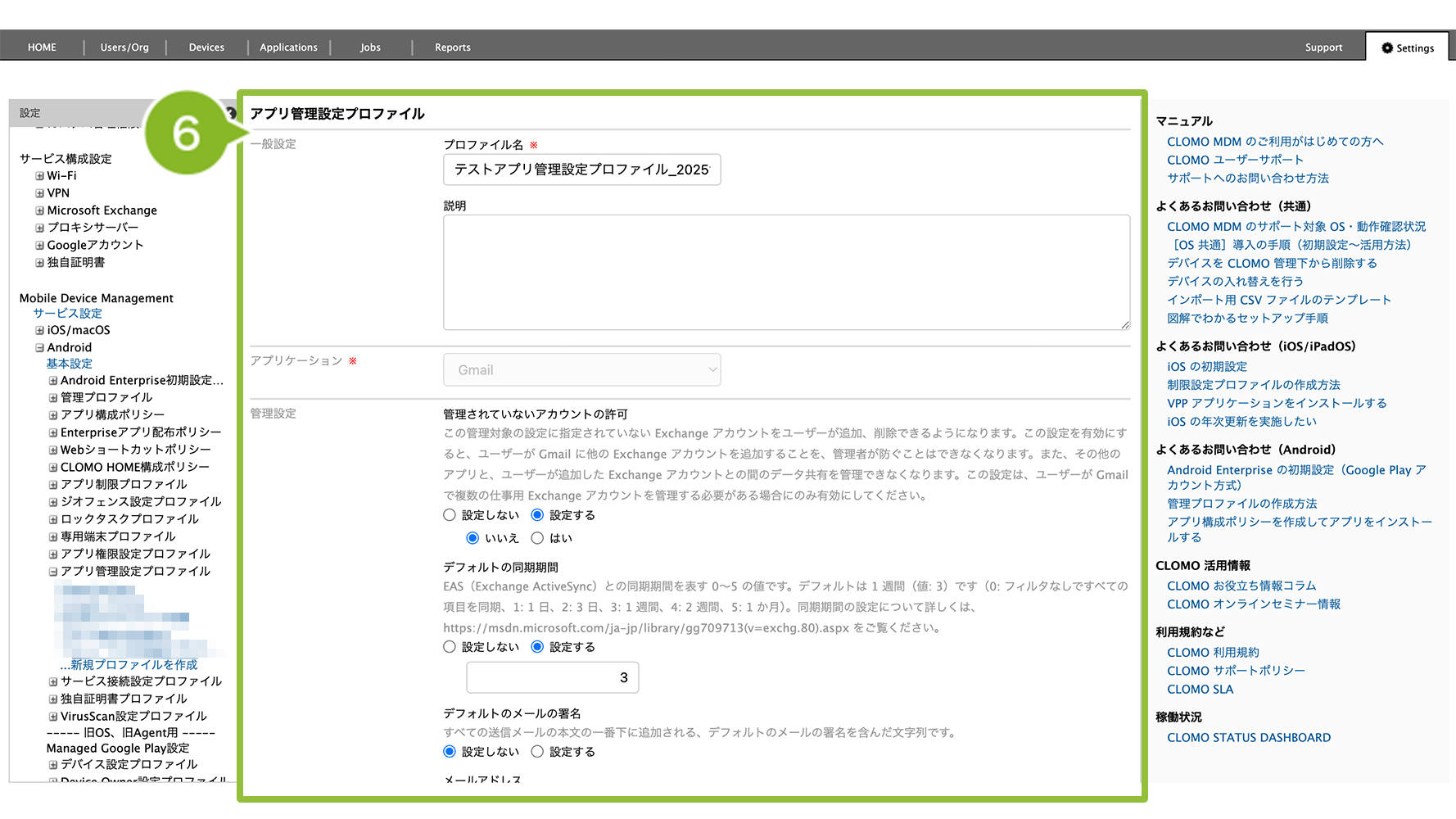The height and width of the screenshot is (819, 1456).
Task: Open the Gmail application dropdown
Action: [581, 370]
